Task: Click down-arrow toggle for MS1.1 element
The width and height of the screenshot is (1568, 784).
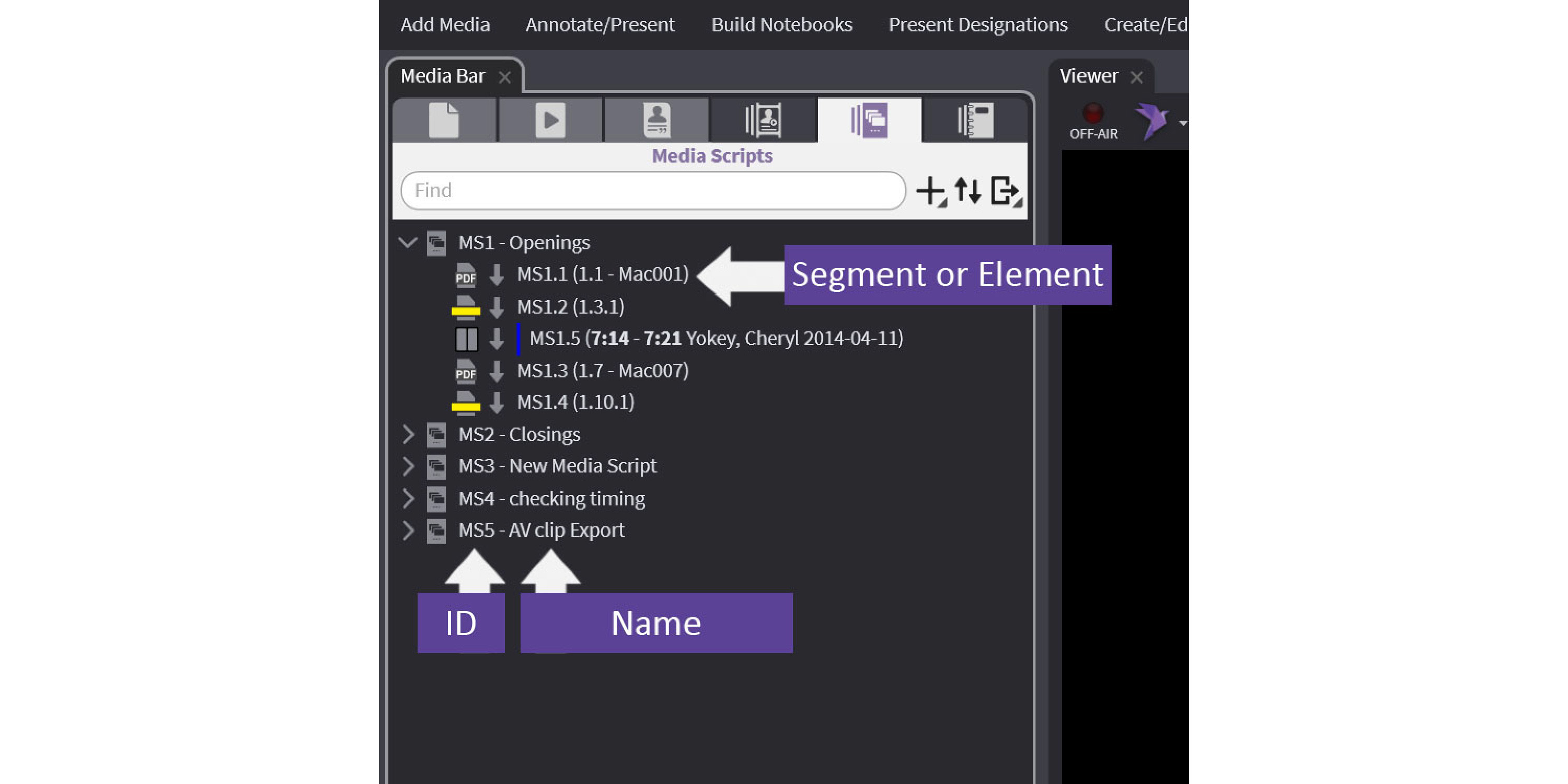Action: pyautogui.click(x=497, y=274)
